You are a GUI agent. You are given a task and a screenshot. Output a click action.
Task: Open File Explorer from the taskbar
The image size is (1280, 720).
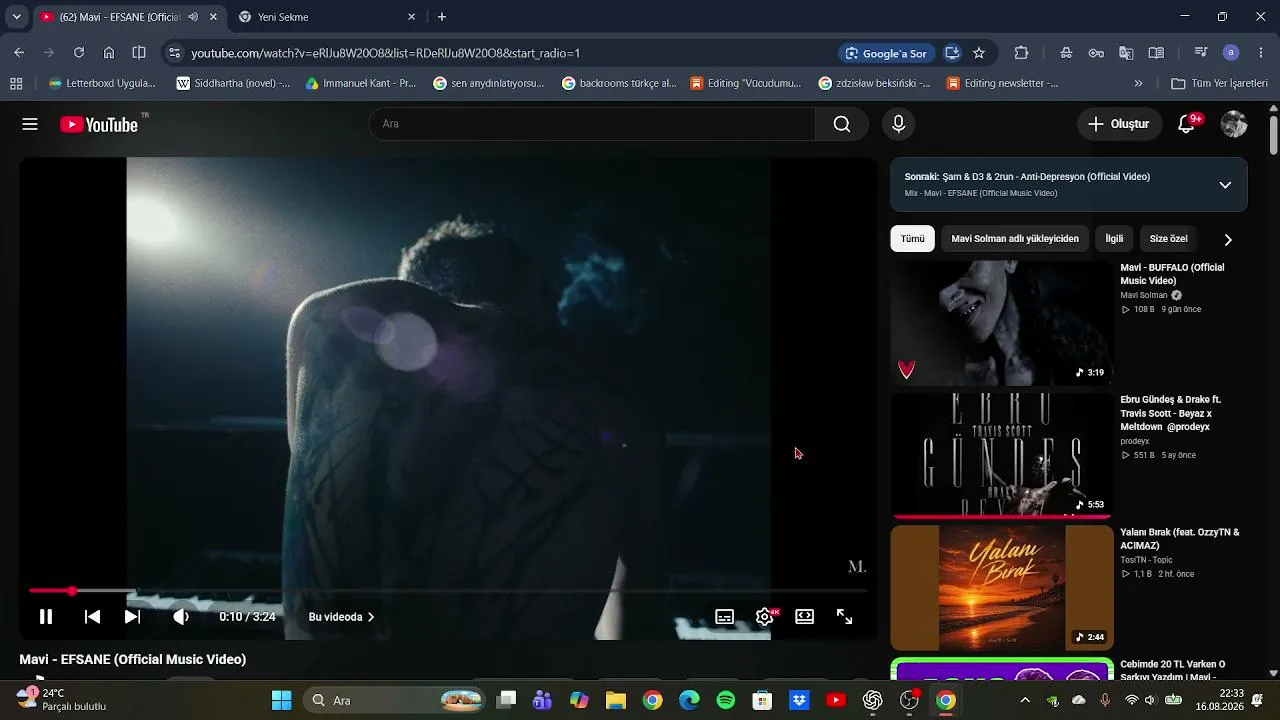coord(615,700)
